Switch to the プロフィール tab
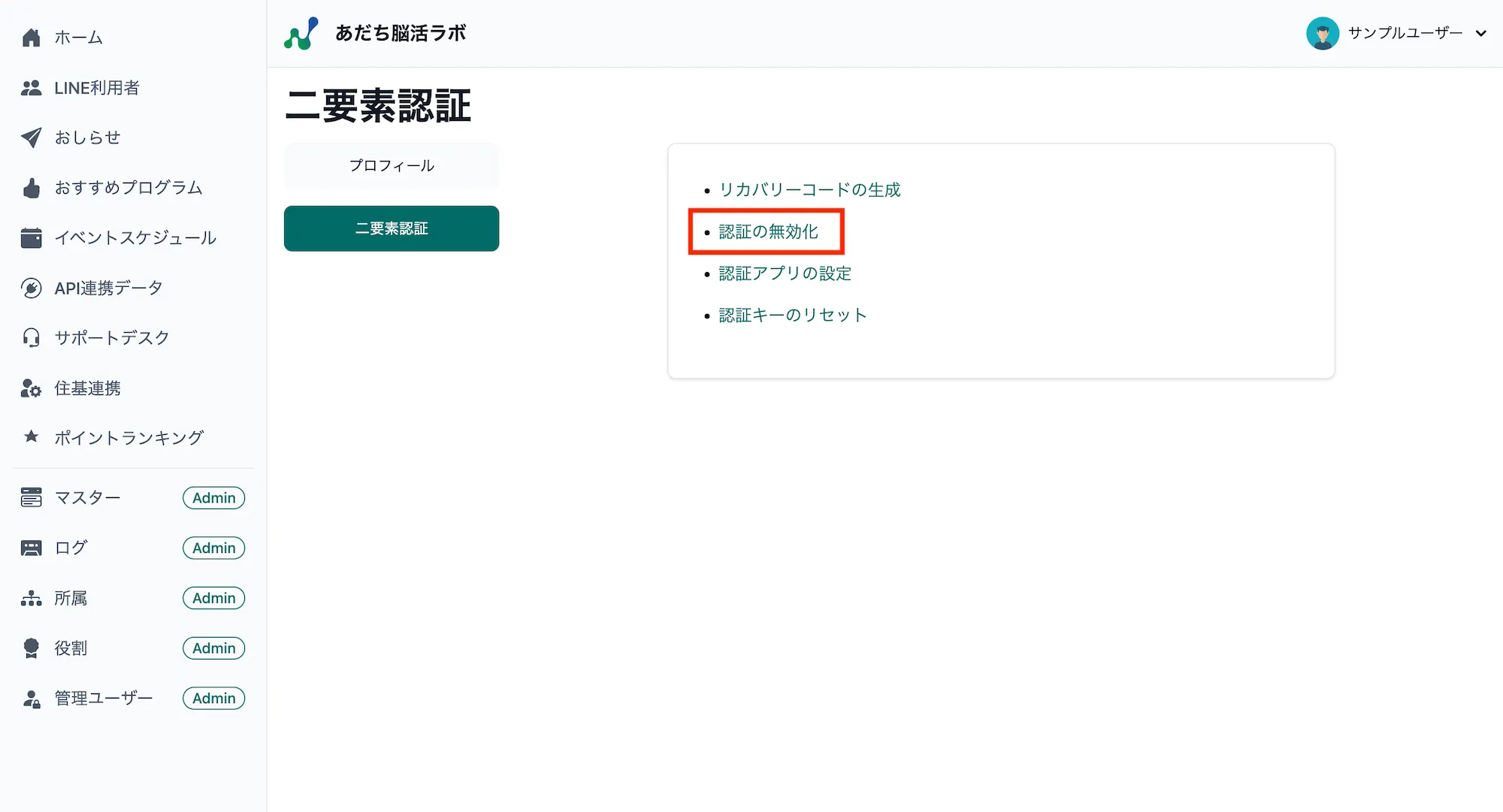1503x812 pixels. click(x=392, y=166)
